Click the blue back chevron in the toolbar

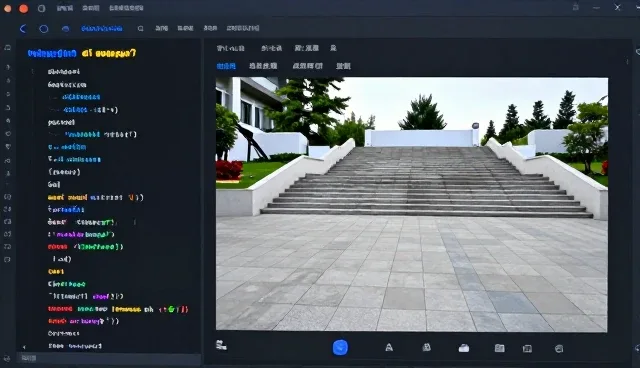[23, 29]
